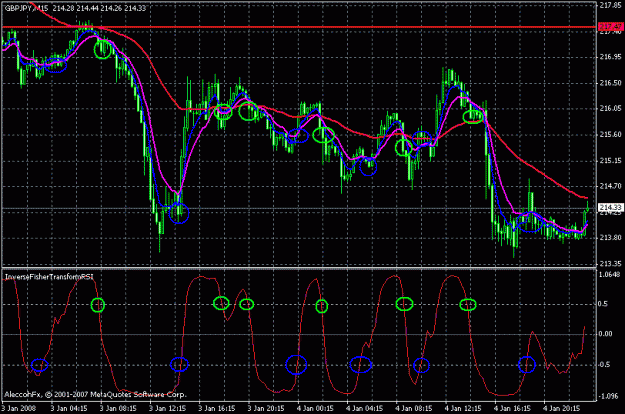Click the 0.00 indicator scale value
This screenshot has width=625, height=414.
(605, 334)
